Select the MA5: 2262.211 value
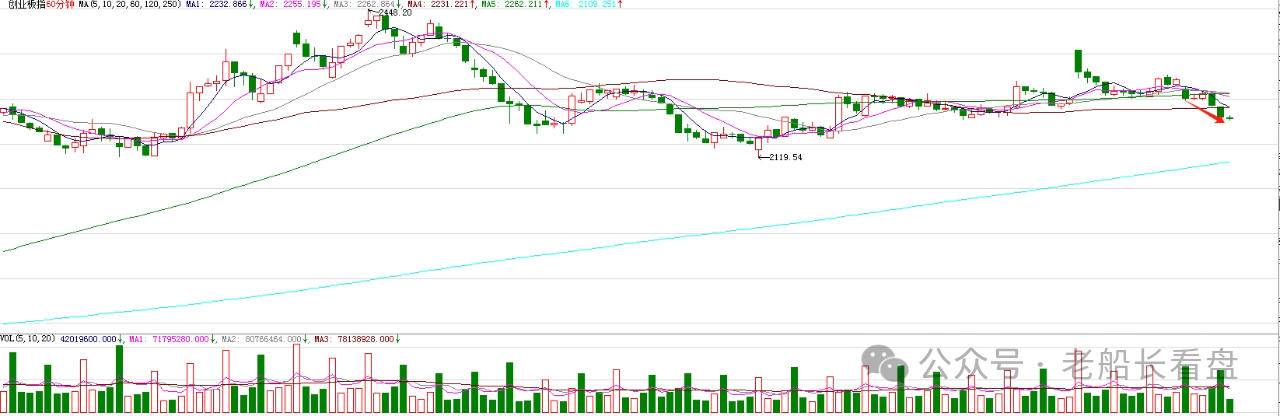Viewport: 1280px width, 416px height. click(513, 5)
